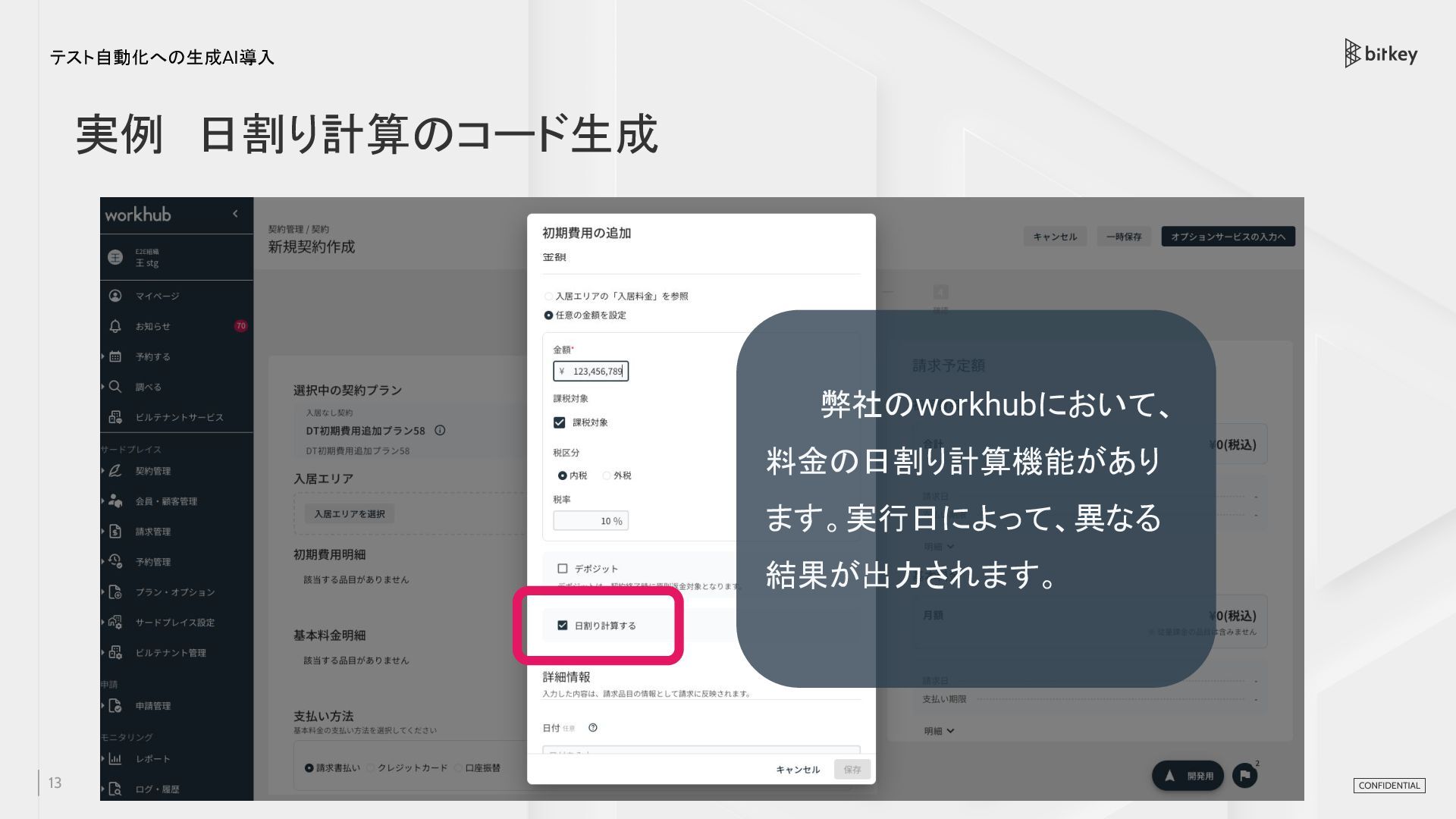This screenshot has height=819, width=1456.
Task: Click the ビルテナントサービス building icon
Action: pyautogui.click(x=115, y=417)
